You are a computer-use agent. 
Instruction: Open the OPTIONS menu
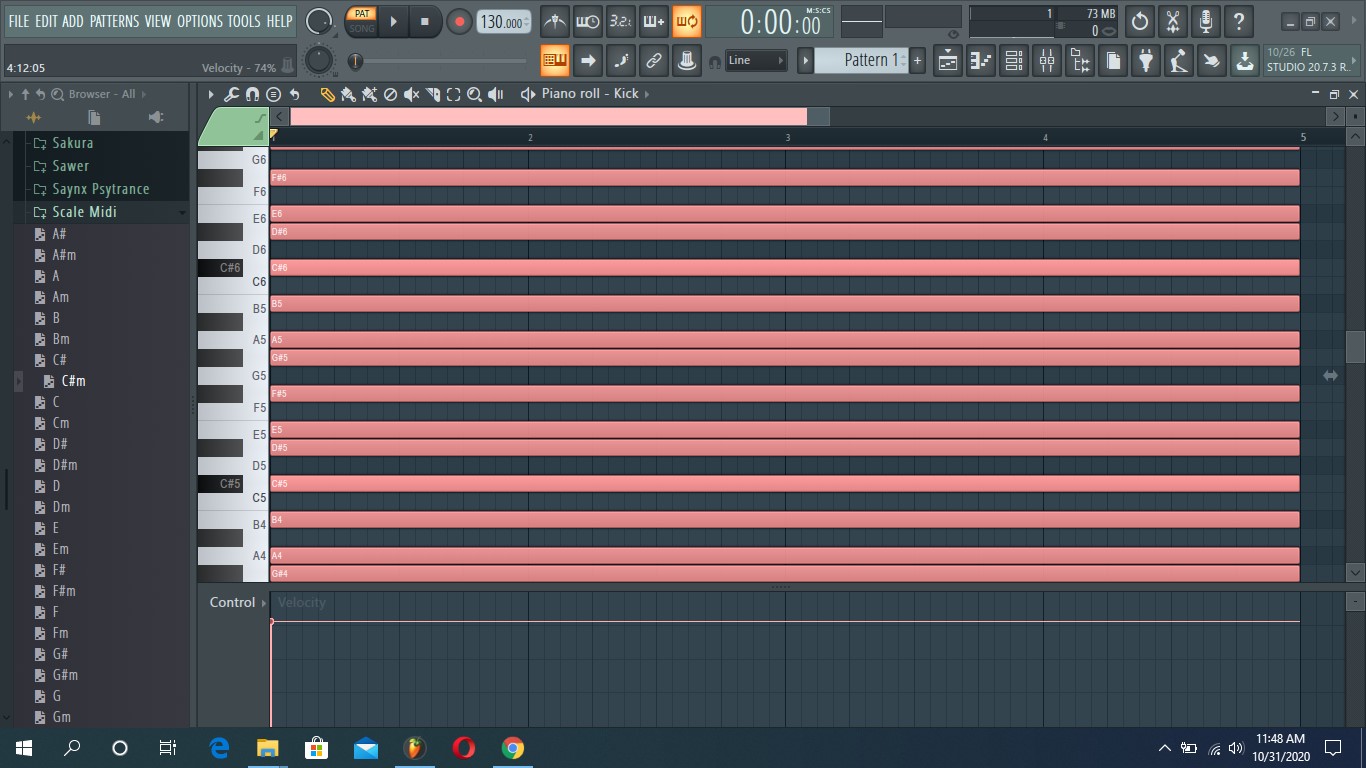coord(200,21)
